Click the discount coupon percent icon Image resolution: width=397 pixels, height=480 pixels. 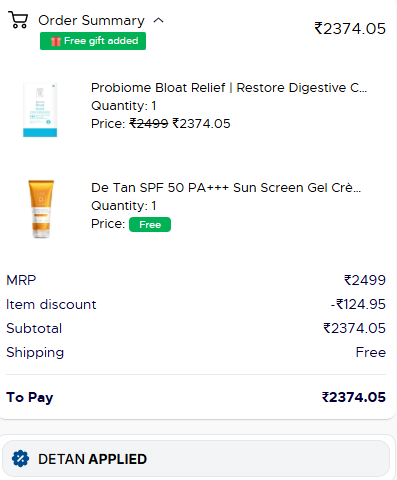[20, 459]
